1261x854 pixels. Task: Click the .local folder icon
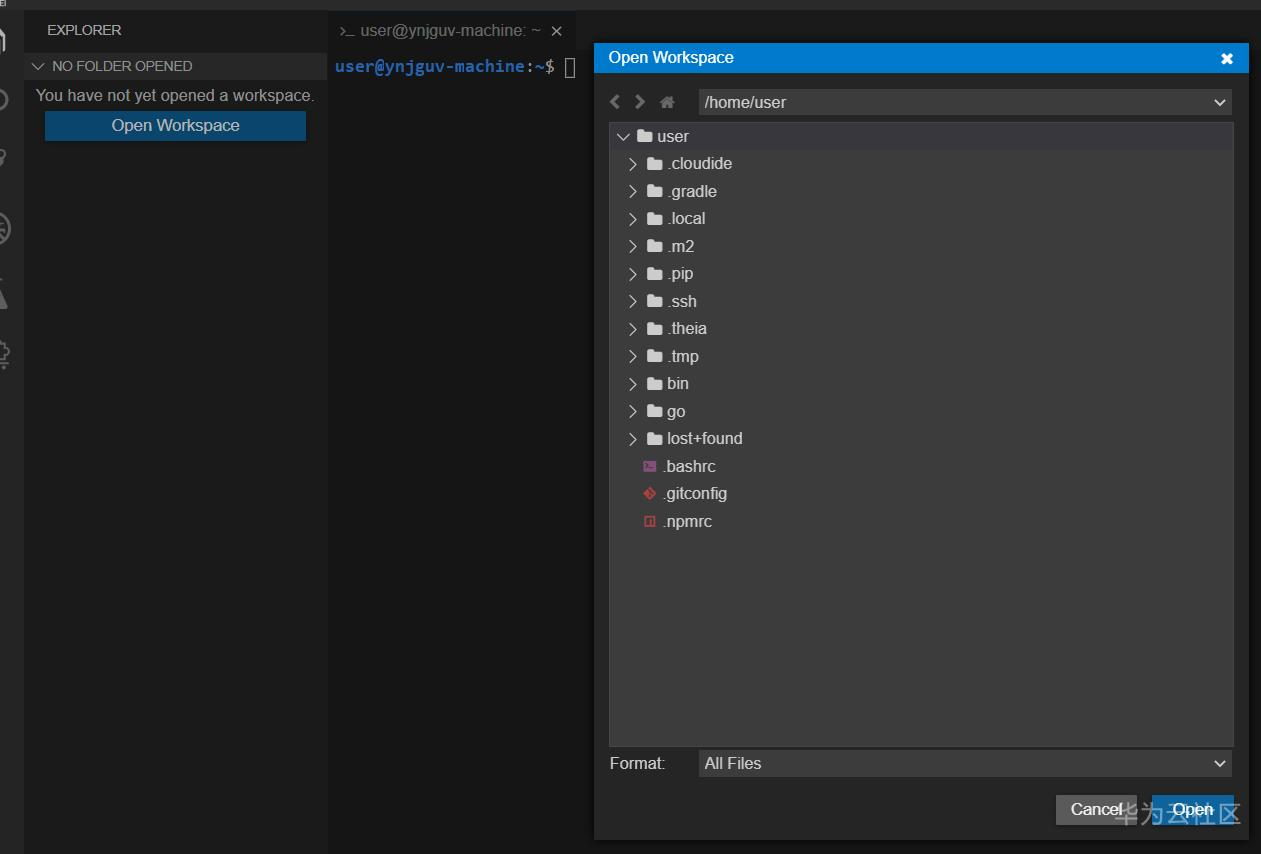coord(655,218)
